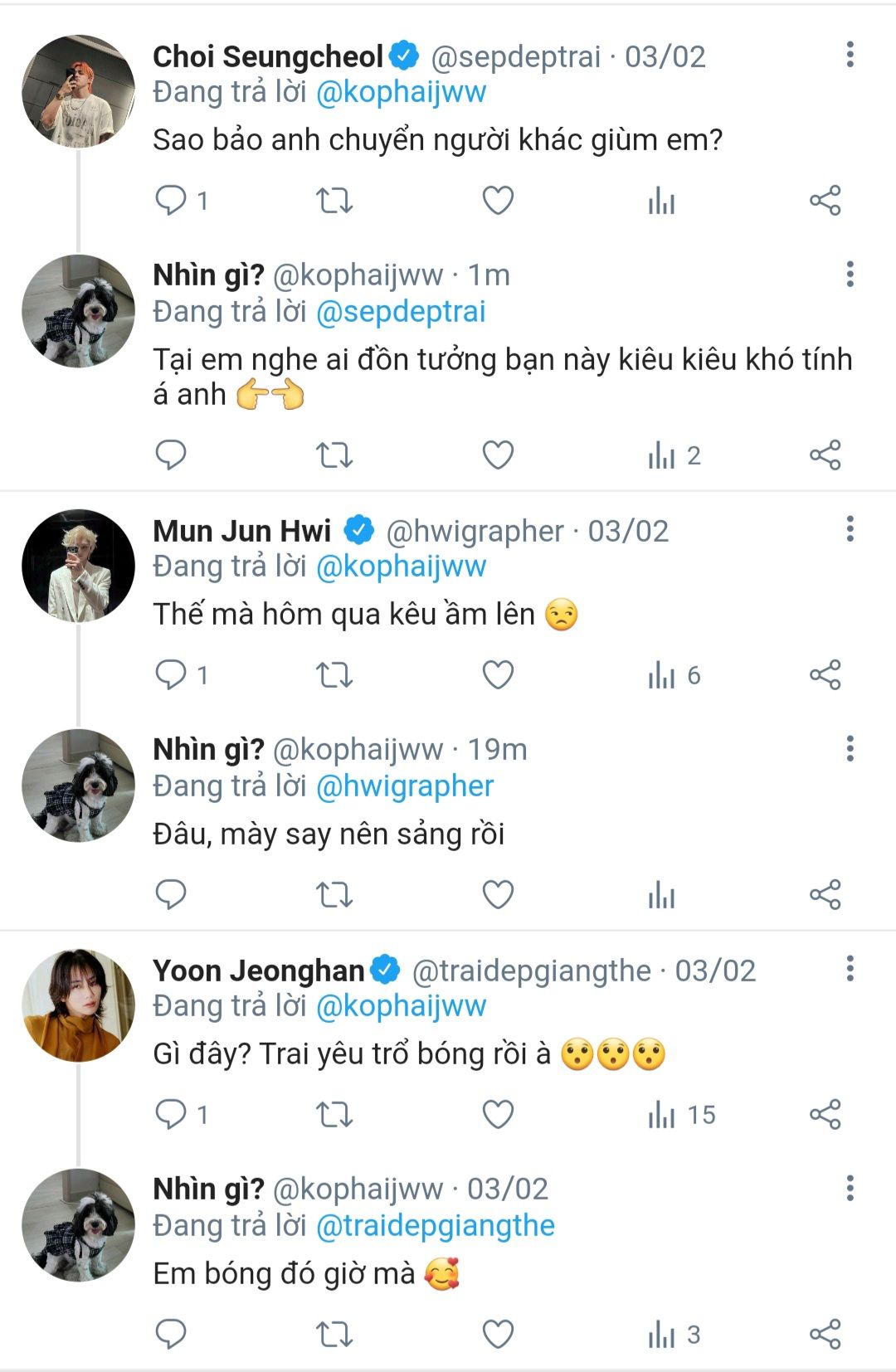
Task: Like Choi Seungcheol's reply tweet
Action: [498, 201]
